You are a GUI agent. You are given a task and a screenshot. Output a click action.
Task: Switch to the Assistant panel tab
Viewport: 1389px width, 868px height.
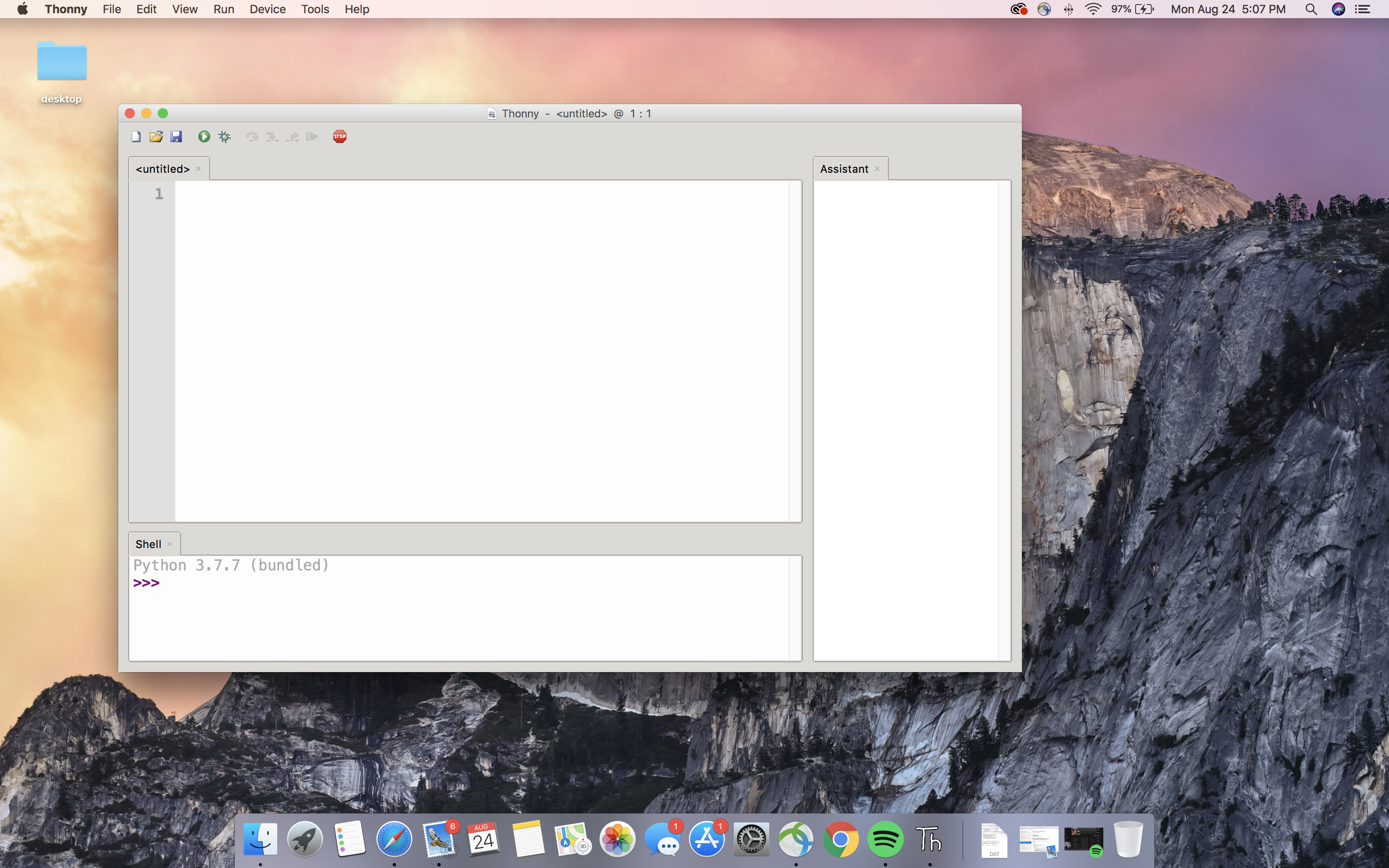click(844, 169)
